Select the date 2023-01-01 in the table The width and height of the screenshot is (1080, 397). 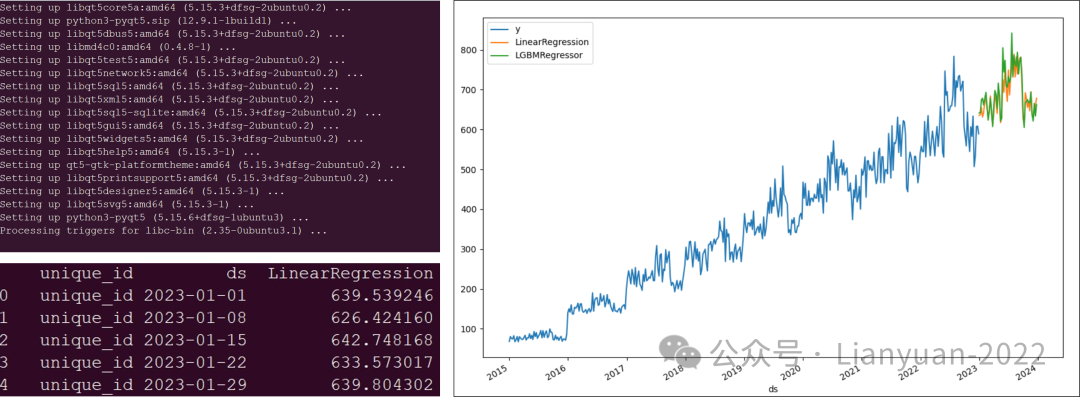click(195, 296)
